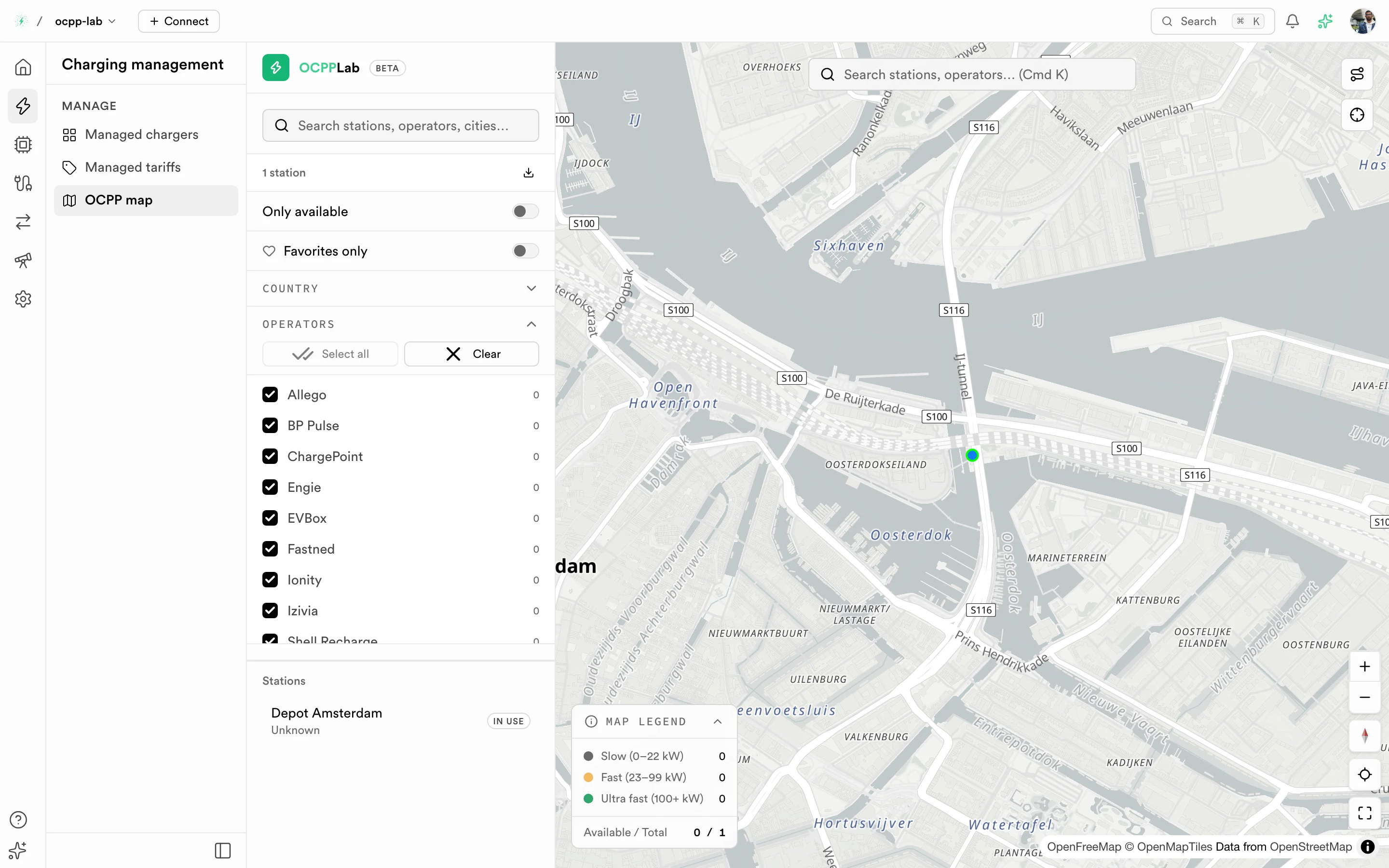Click Select all operators button
1389x868 pixels.
[x=330, y=353]
